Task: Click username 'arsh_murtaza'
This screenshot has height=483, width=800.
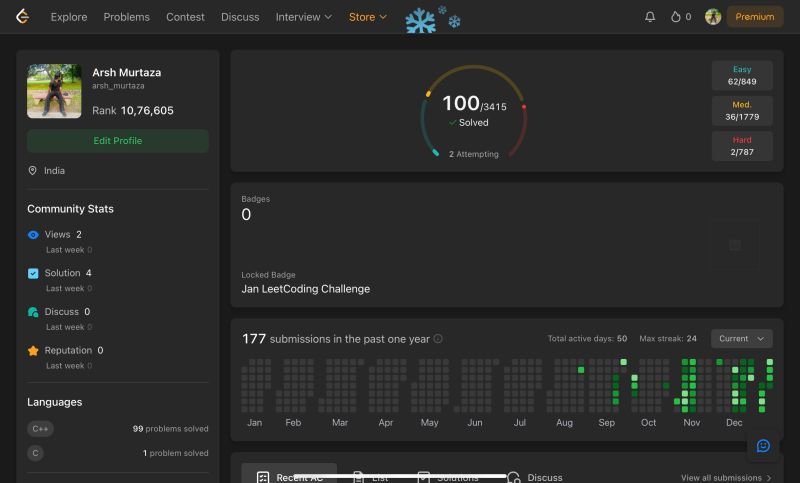Action: (x=118, y=86)
